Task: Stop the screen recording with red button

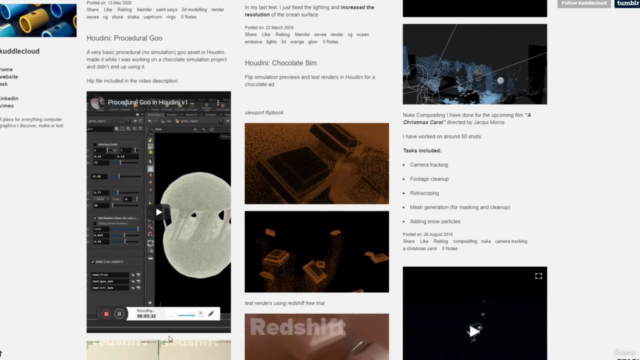Action: click(x=106, y=314)
